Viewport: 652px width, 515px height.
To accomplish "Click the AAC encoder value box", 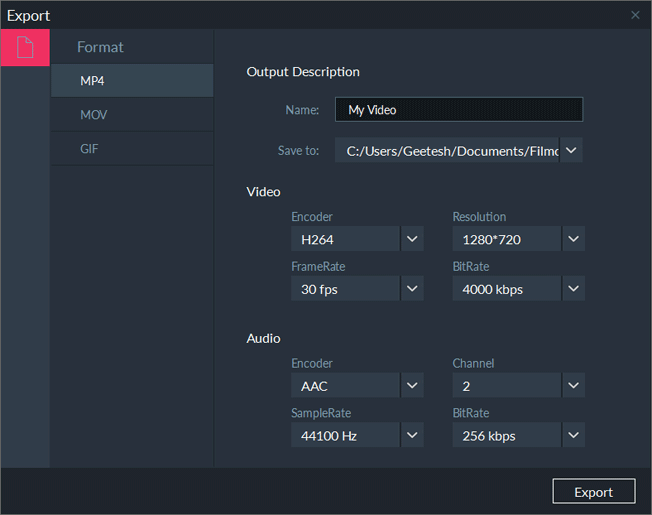I will (x=345, y=385).
